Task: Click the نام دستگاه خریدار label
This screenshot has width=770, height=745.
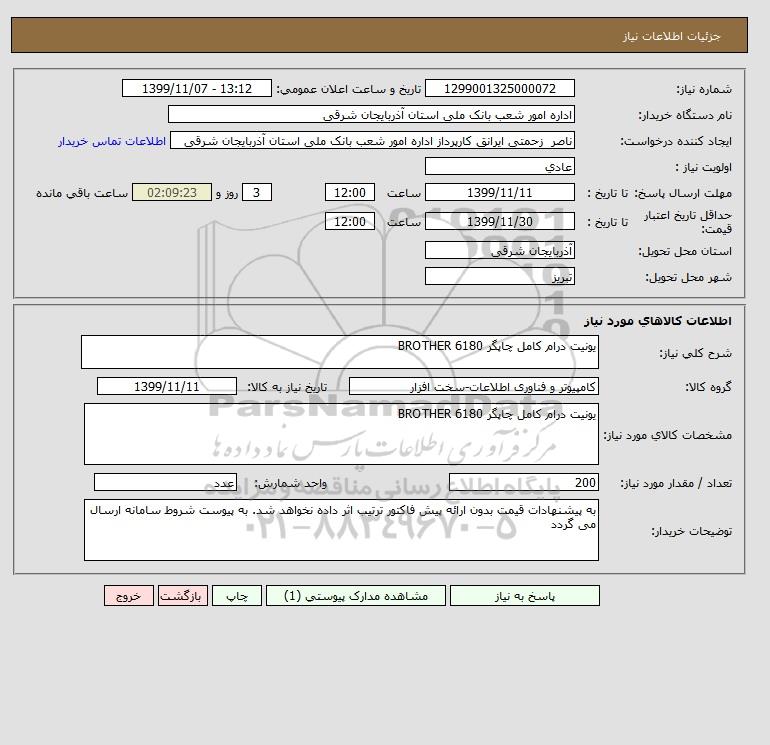Action: 685,115
